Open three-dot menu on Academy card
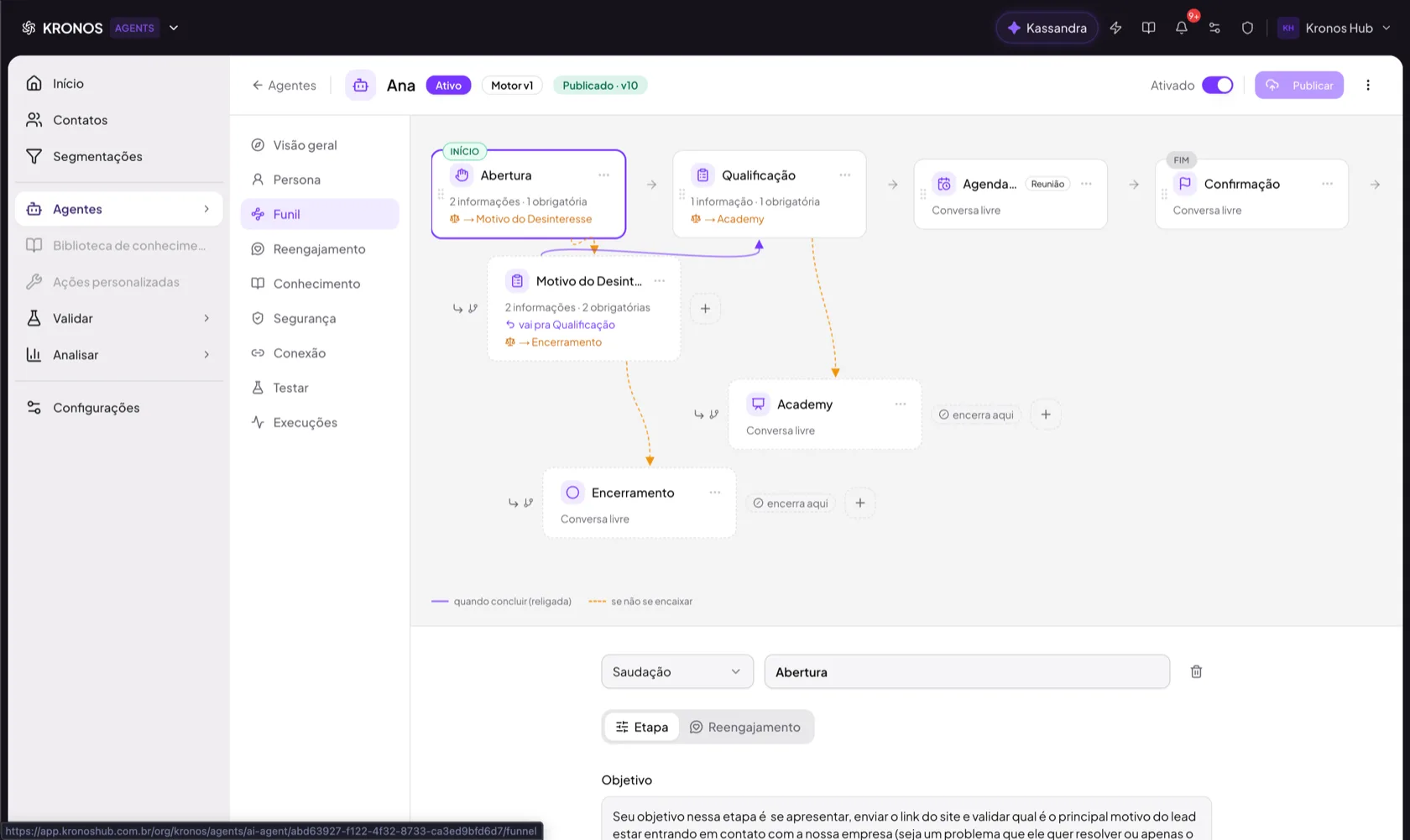1410x840 pixels. [x=900, y=404]
